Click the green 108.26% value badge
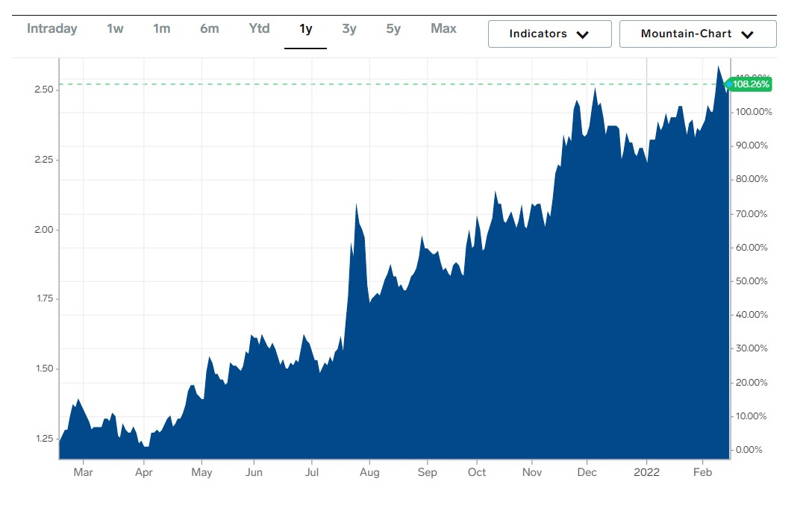 [751, 85]
